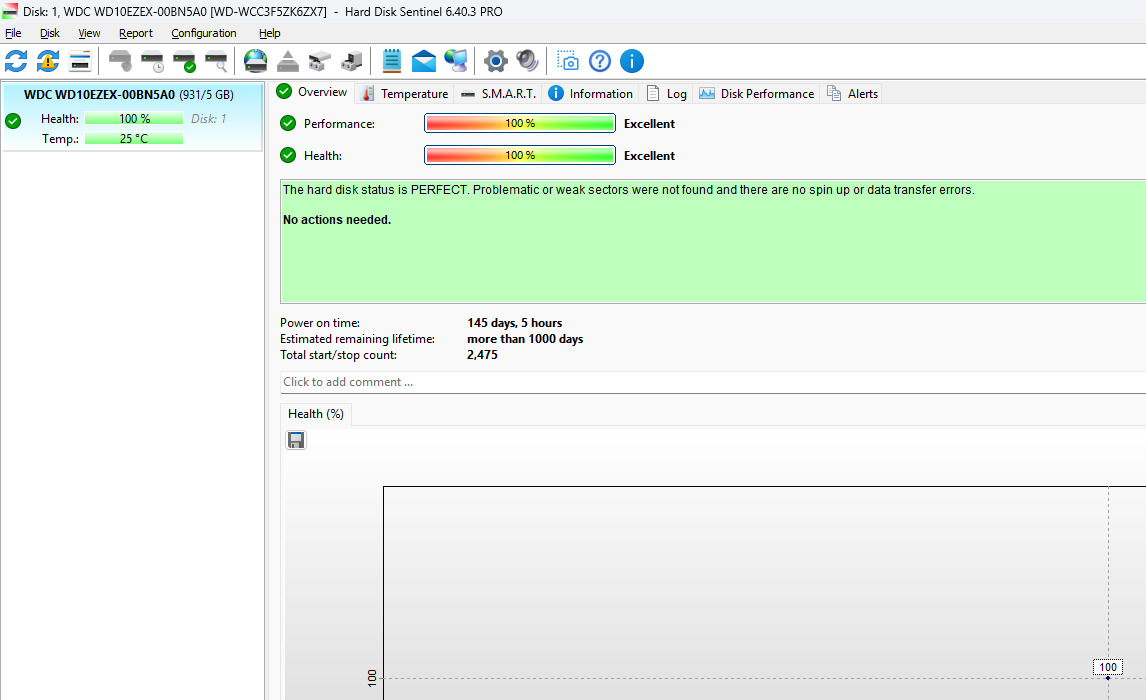Save the health graph with floppy icon

pyautogui.click(x=296, y=440)
